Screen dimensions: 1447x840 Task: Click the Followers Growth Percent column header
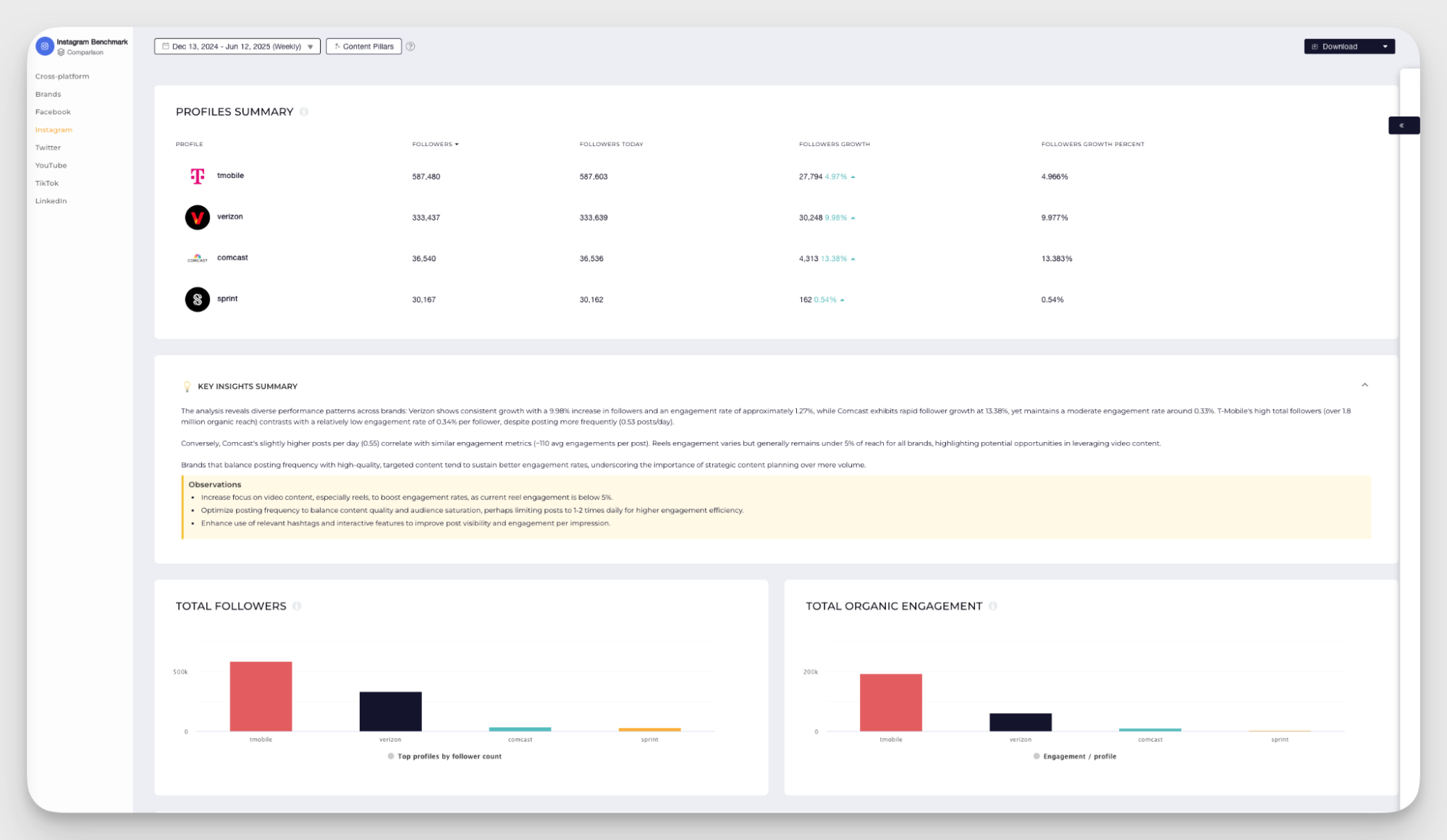pyautogui.click(x=1092, y=144)
